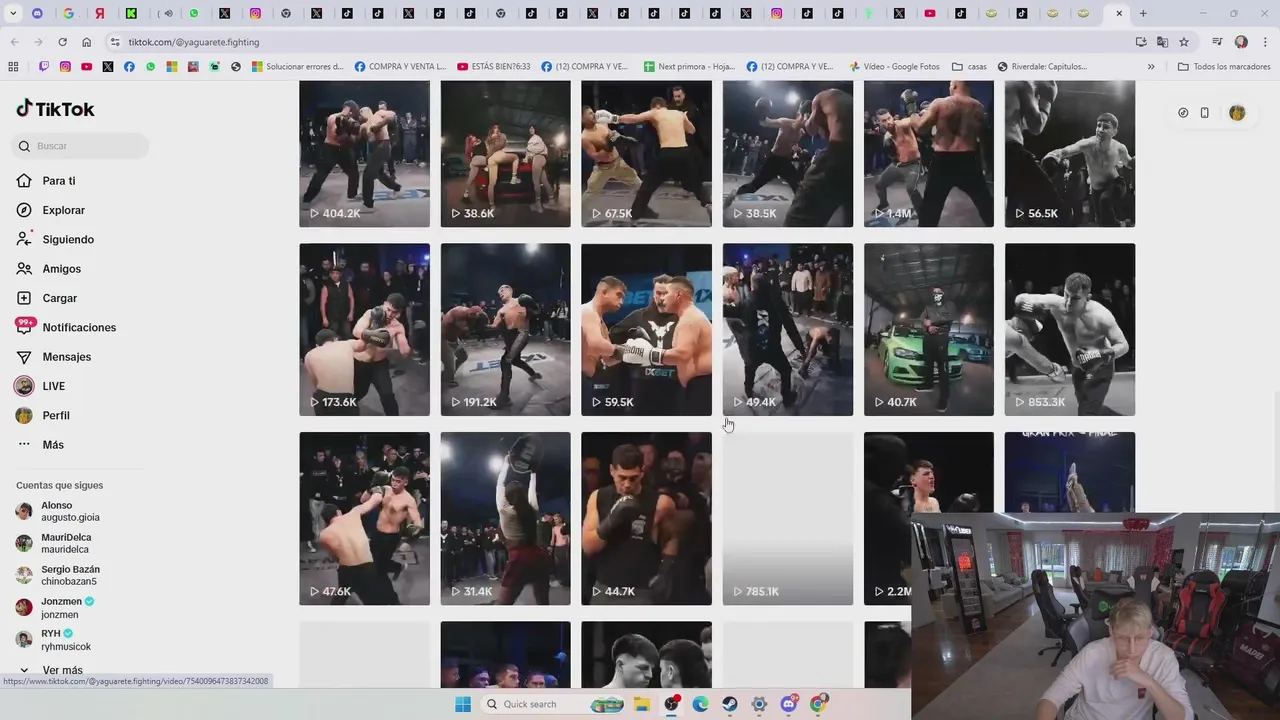The width and height of the screenshot is (1280, 720).
Task: Open the Twitch bookmark icon
Action: click(44, 67)
